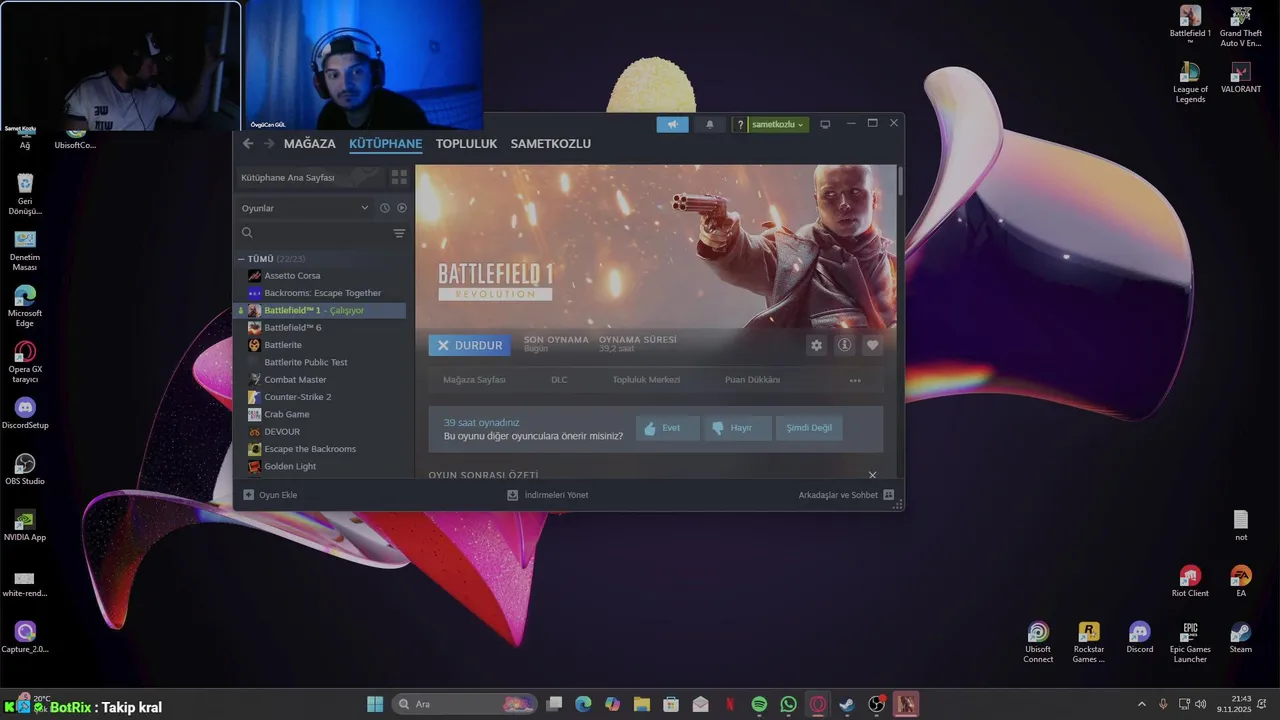
Task: Open the system tray volume icon
Action: click(1200, 704)
